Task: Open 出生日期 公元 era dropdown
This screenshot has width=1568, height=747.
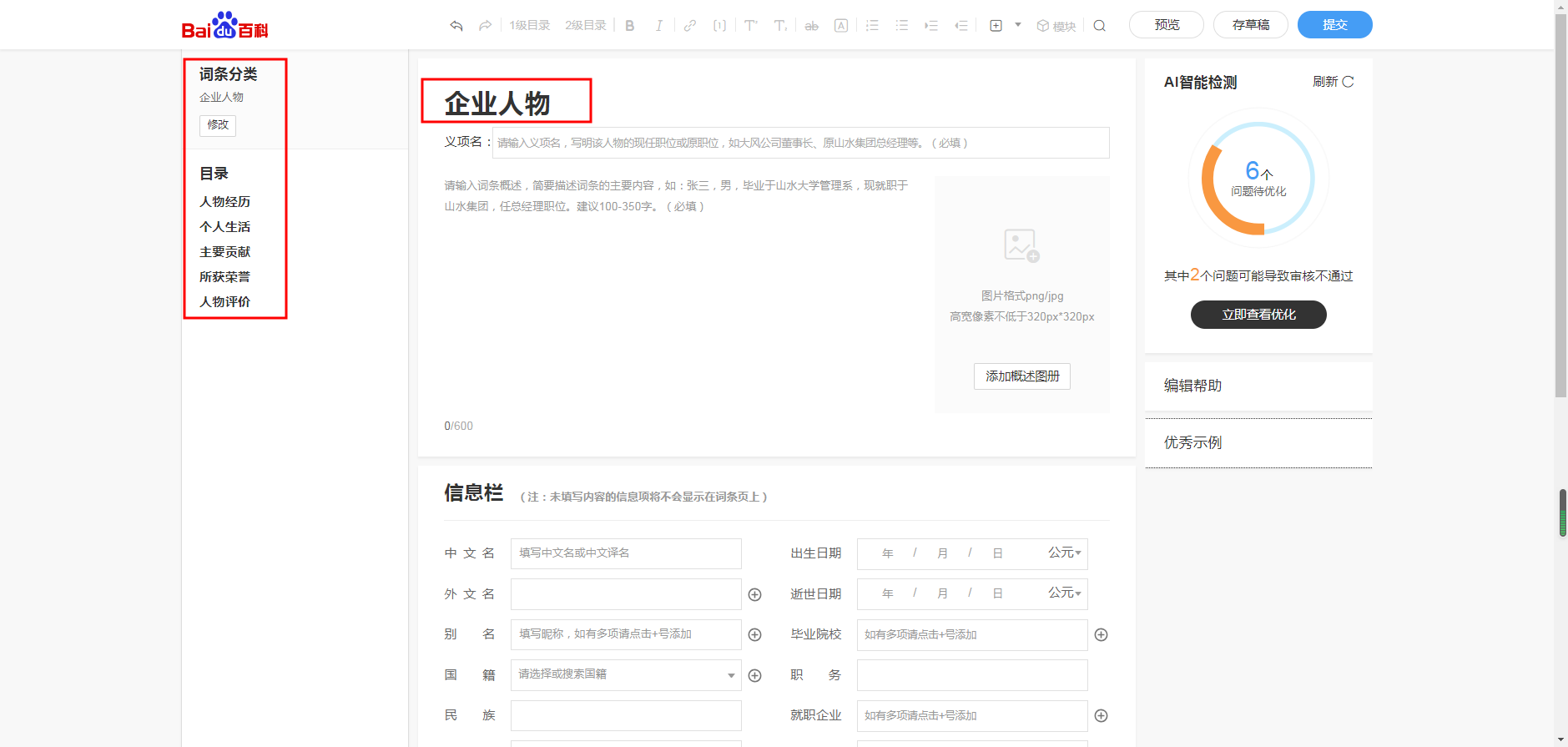Action: point(1065,553)
